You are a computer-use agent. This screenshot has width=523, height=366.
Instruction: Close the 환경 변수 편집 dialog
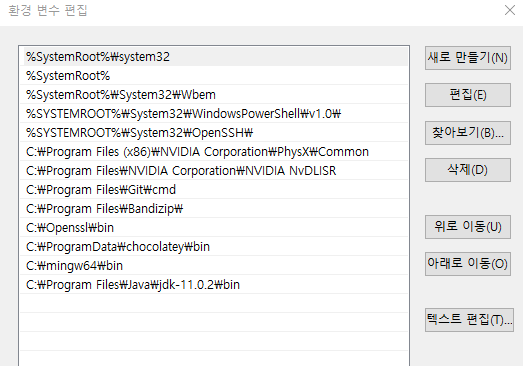pyautogui.click(x=510, y=10)
